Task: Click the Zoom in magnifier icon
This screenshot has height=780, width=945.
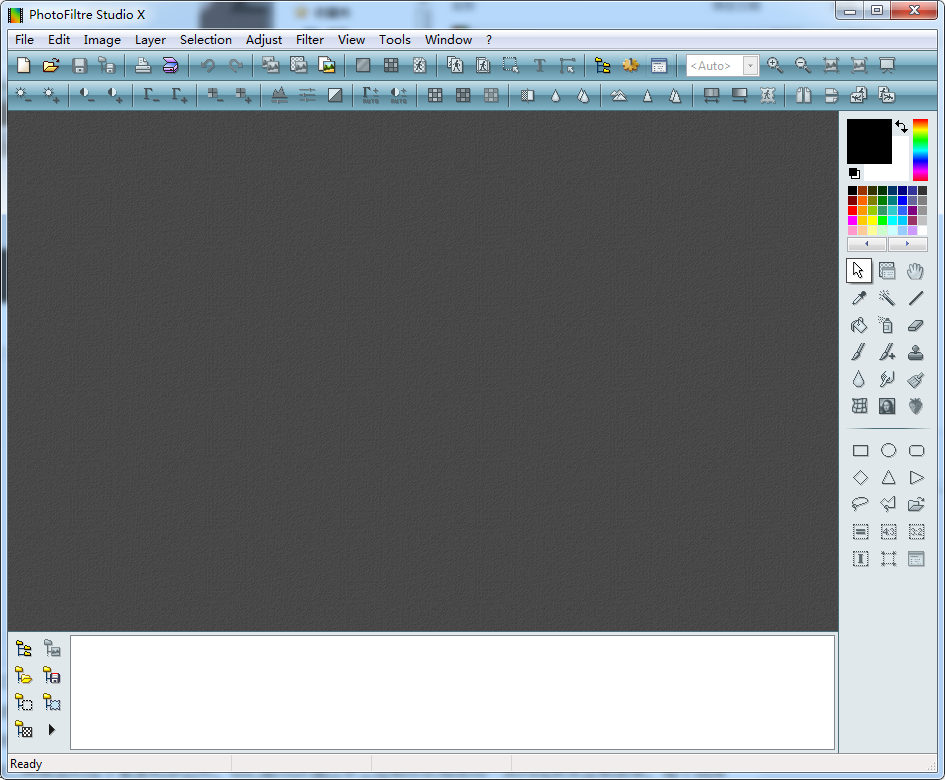Action: click(x=775, y=66)
